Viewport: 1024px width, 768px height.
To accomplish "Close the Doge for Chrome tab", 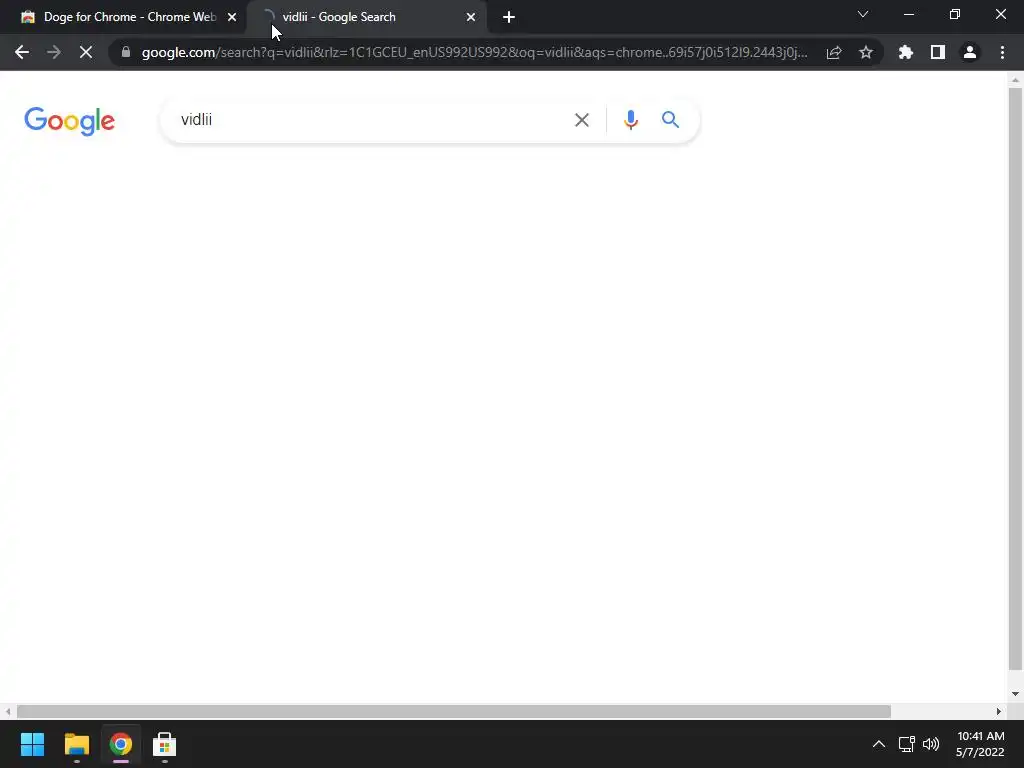I will pyautogui.click(x=232, y=17).
